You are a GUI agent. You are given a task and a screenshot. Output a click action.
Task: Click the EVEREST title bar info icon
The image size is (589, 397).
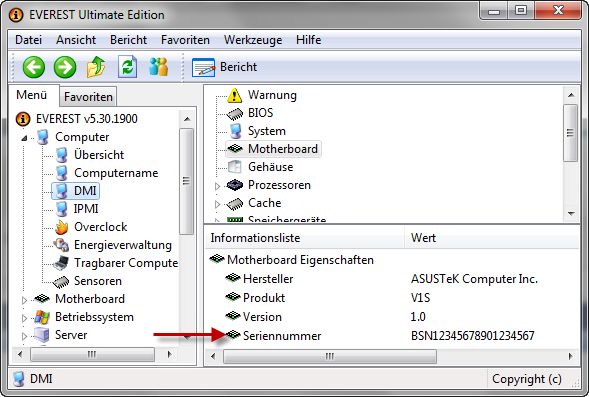tap(16, 15)
